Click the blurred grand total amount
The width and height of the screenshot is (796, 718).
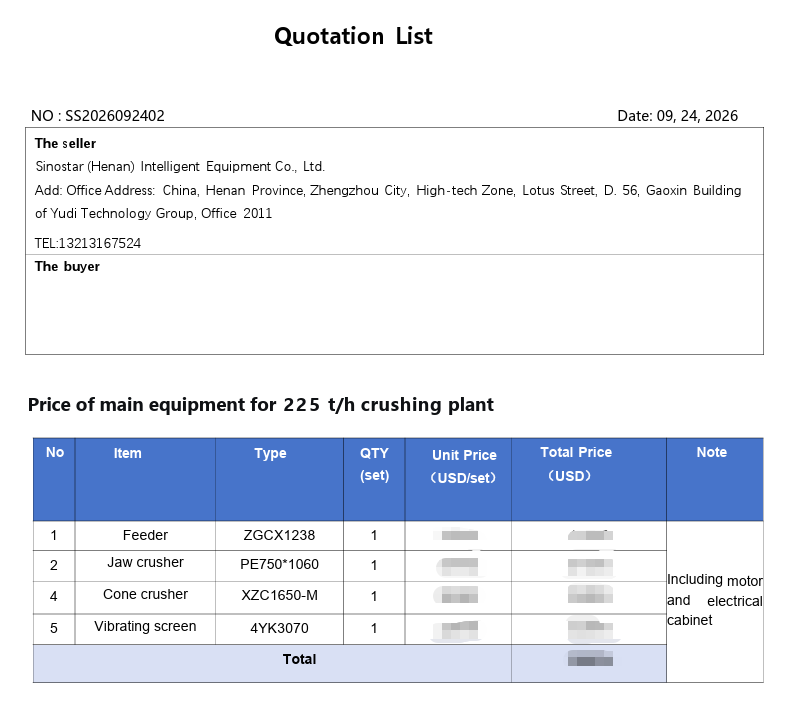(x=590, y=658)
